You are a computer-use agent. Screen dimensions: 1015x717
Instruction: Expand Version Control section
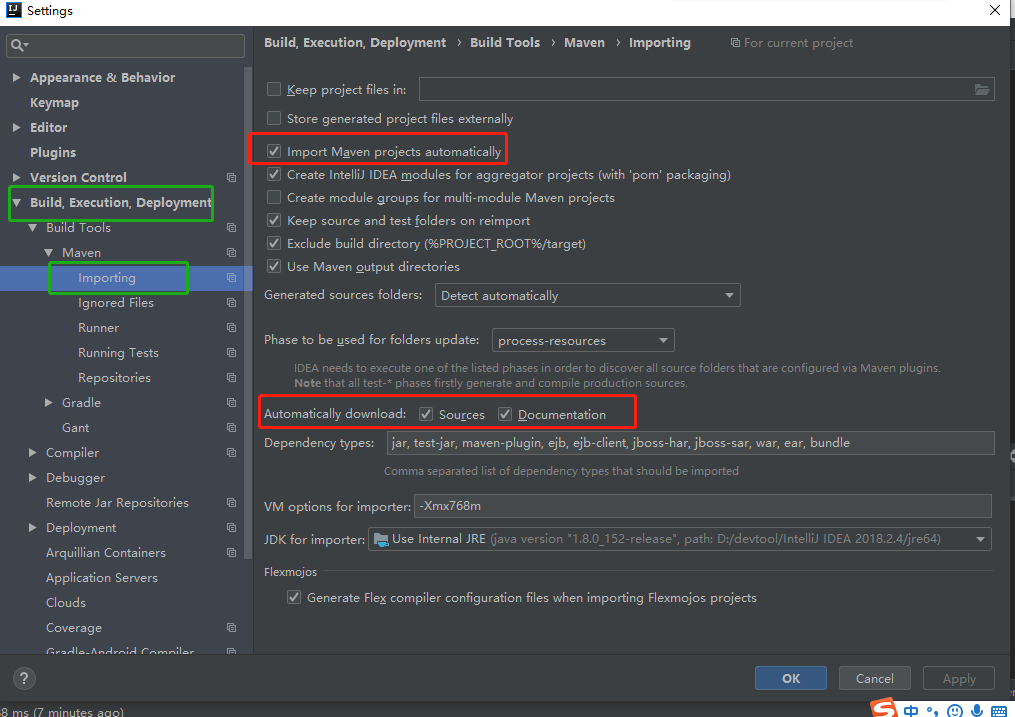coord(16,177)
